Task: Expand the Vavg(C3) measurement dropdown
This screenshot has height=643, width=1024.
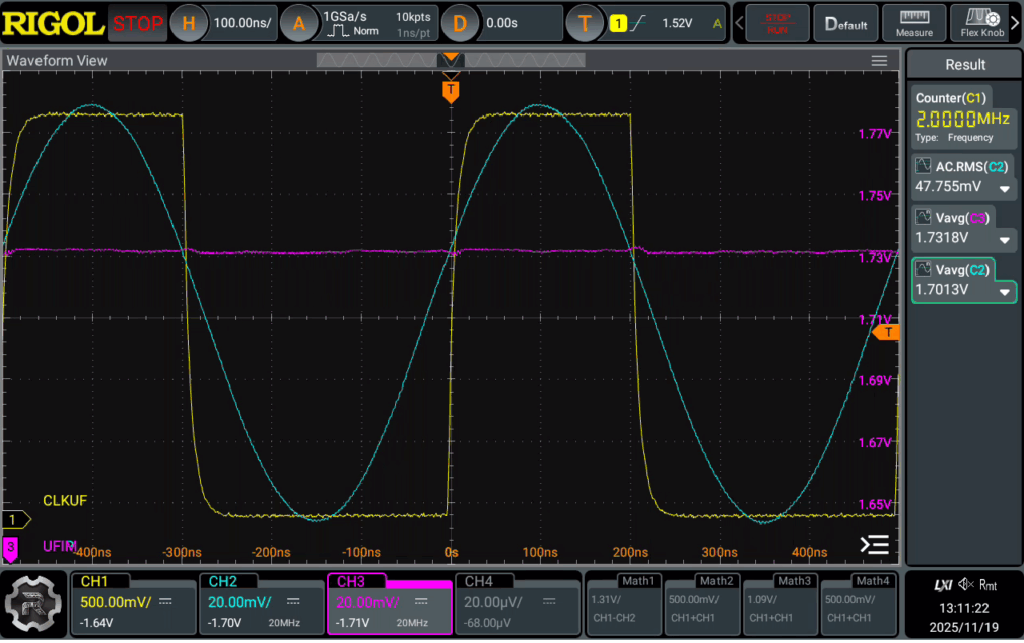Action: (x=1004, y=240)
